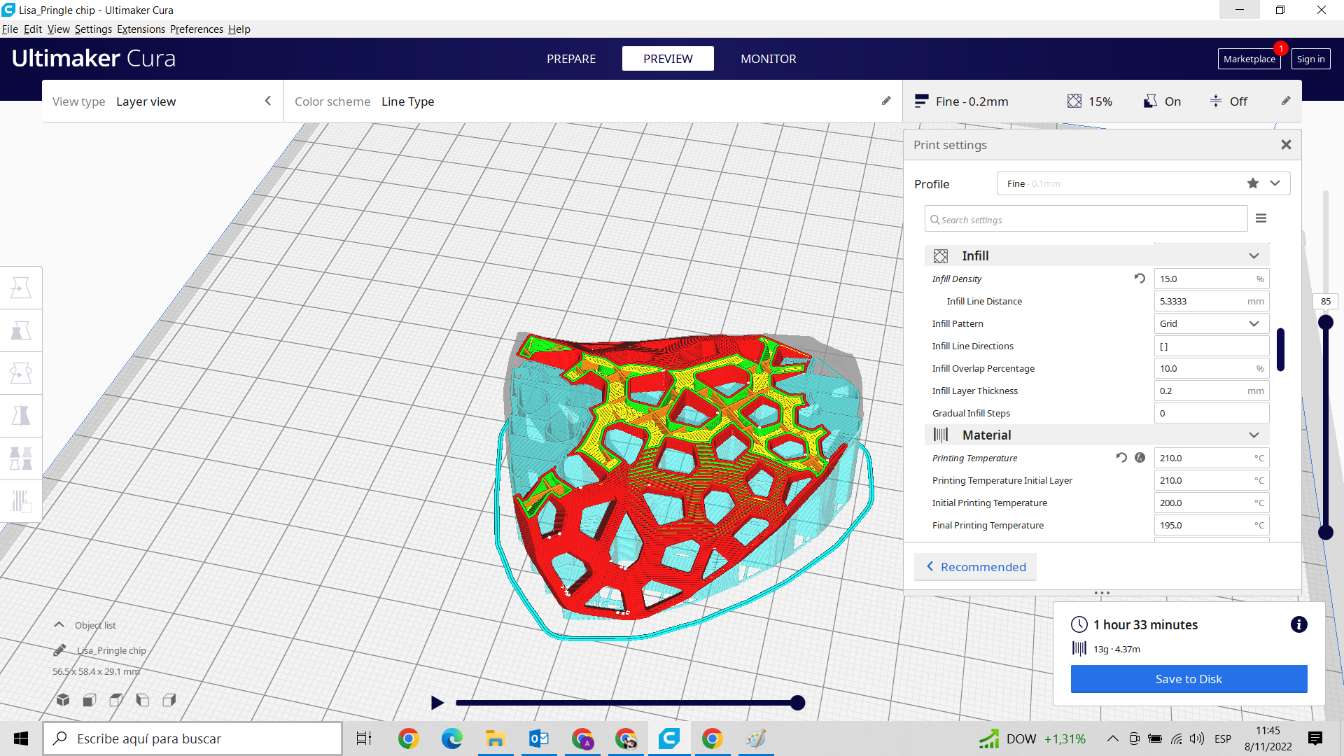This screenshot has width=1344, height=756.
Task: Click the upper layer slider handle
Action: click(x=1325, y=322)
